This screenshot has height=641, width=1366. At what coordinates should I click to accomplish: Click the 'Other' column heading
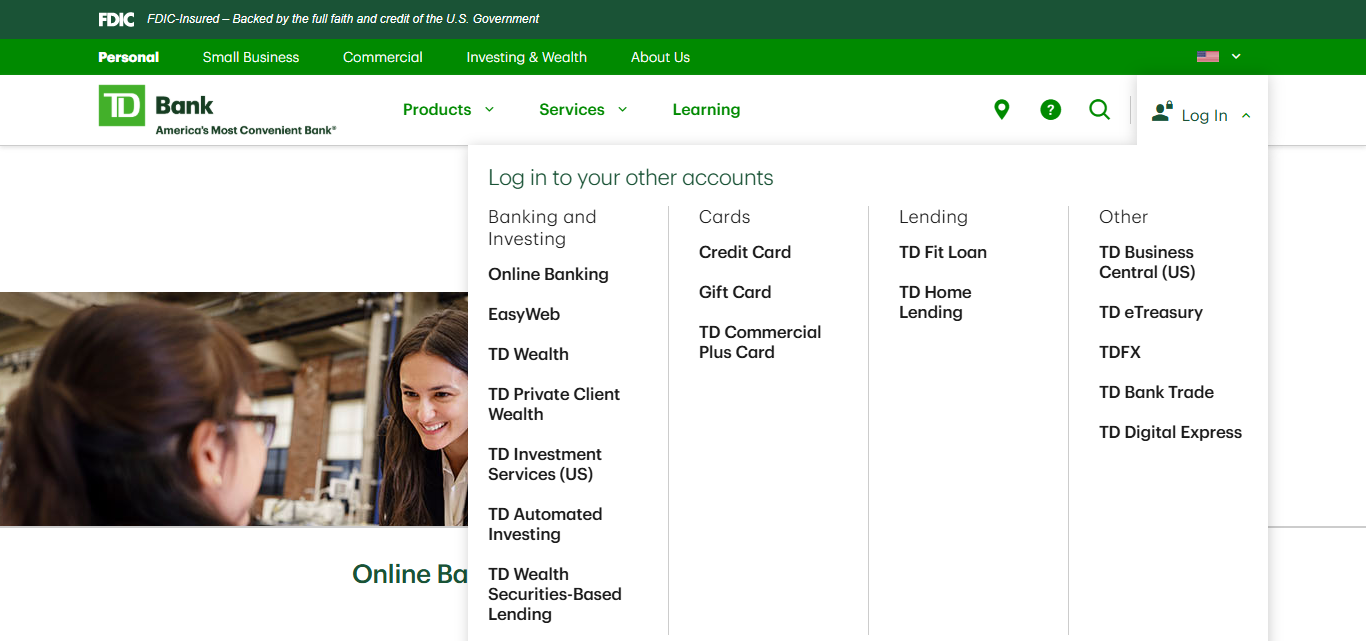[1123, 217]
